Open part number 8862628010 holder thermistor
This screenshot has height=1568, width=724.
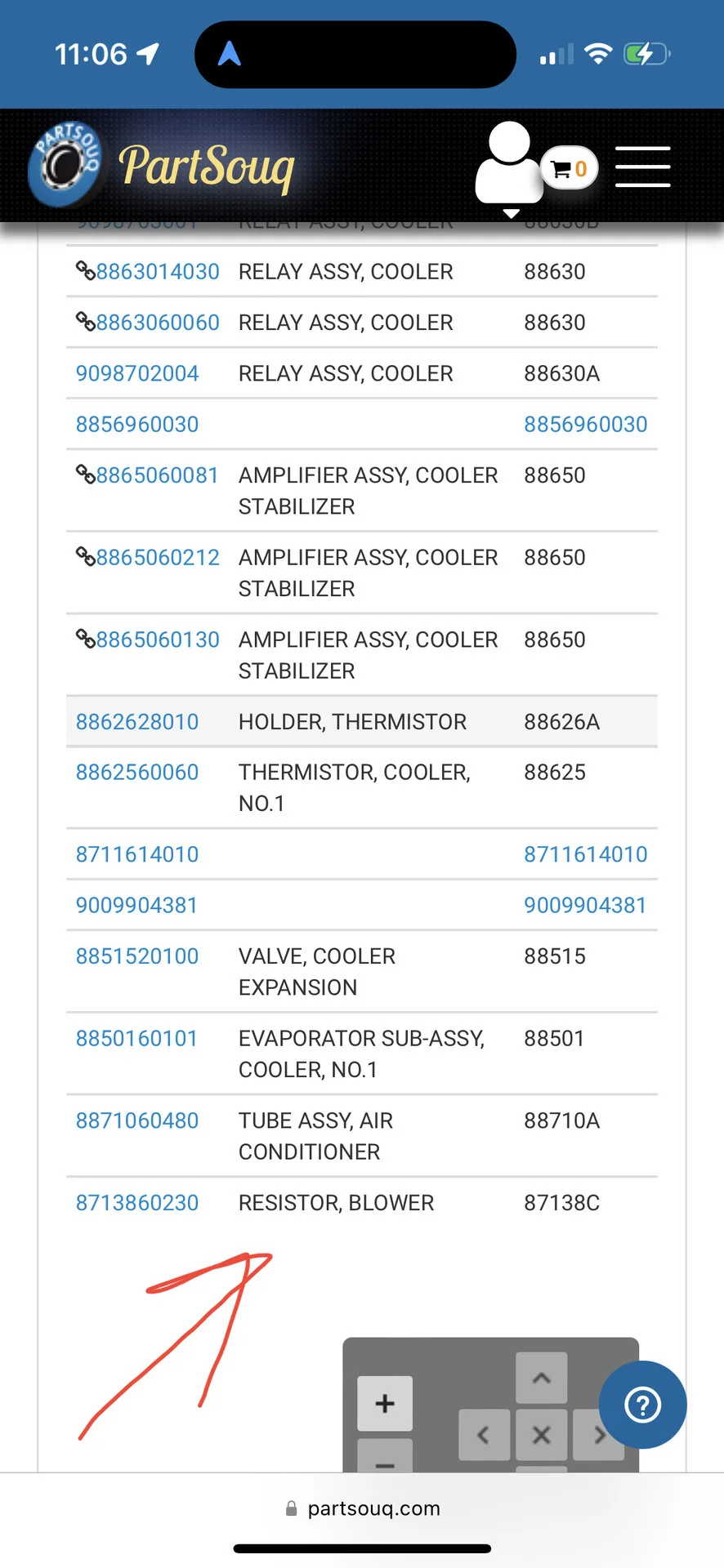[137, 722]
